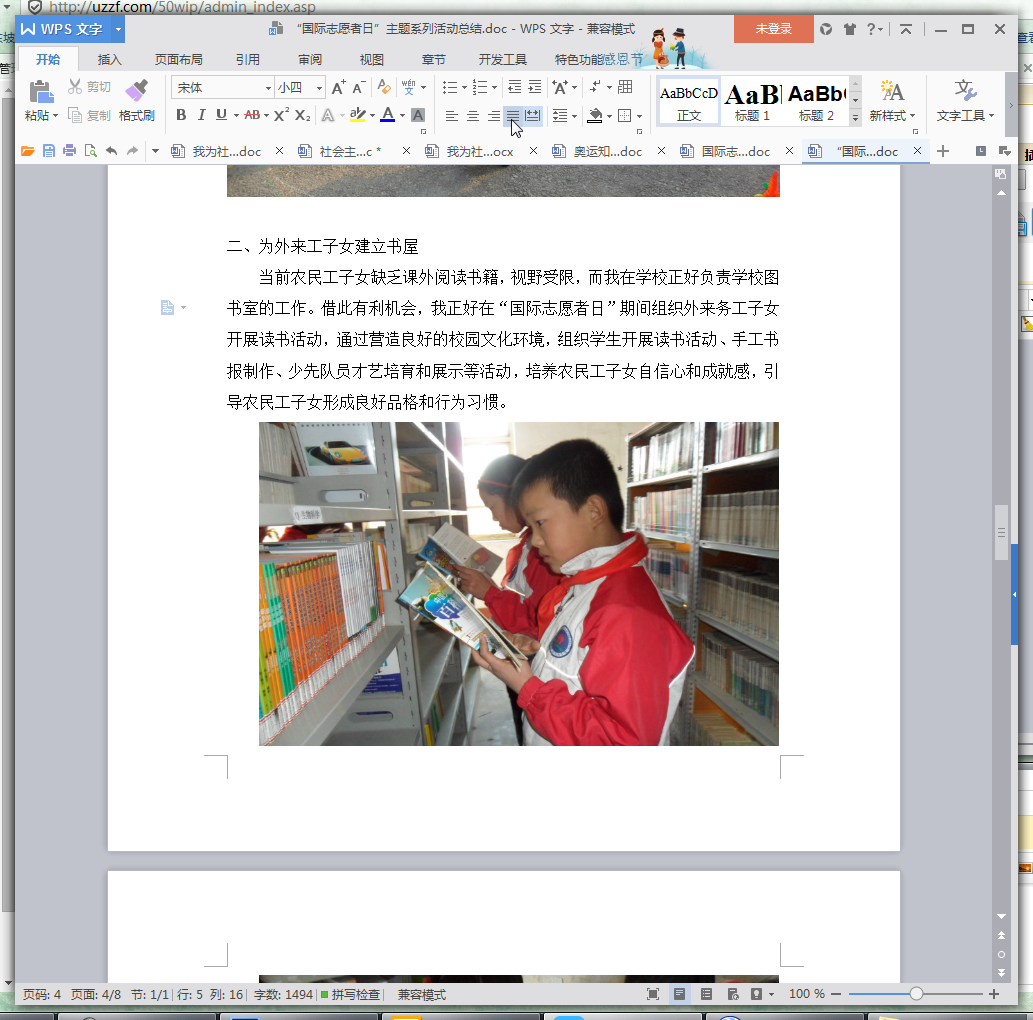The width and height of the screenshot is (1033, 1020).
Task: Click the insert table grid icon
Action: 625,87
